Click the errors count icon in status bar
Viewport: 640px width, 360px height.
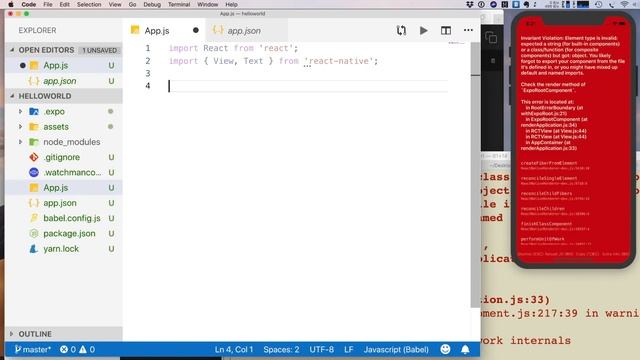[x=64, y=349]
